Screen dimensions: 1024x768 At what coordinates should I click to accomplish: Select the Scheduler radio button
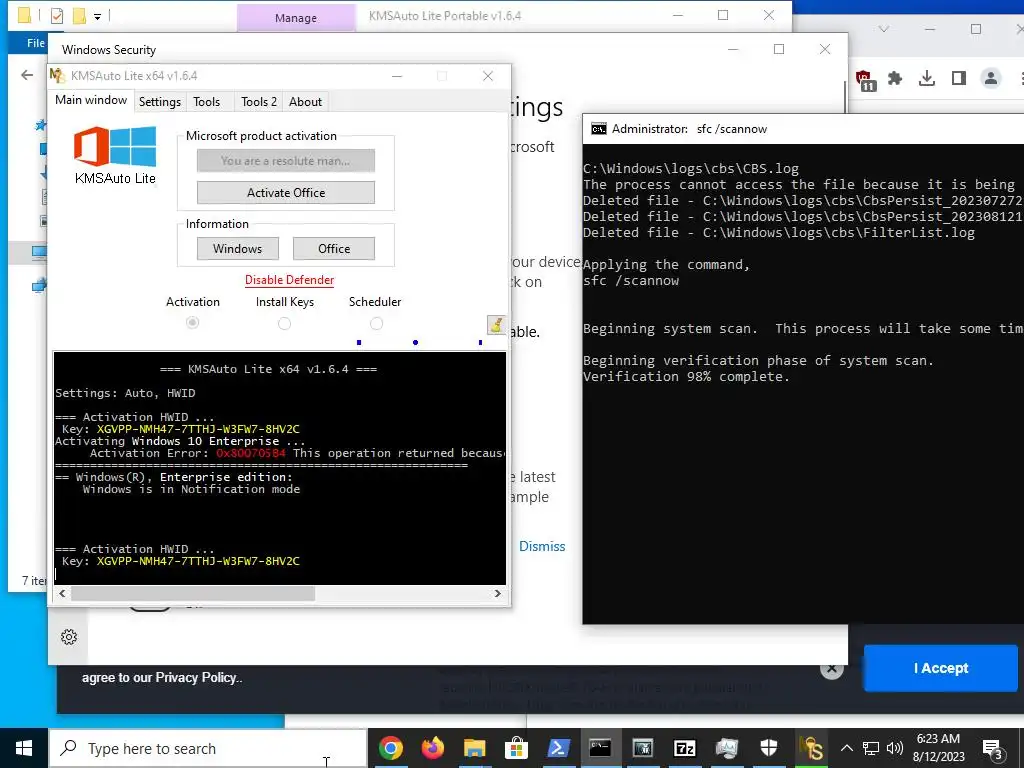tap(376, 323)
